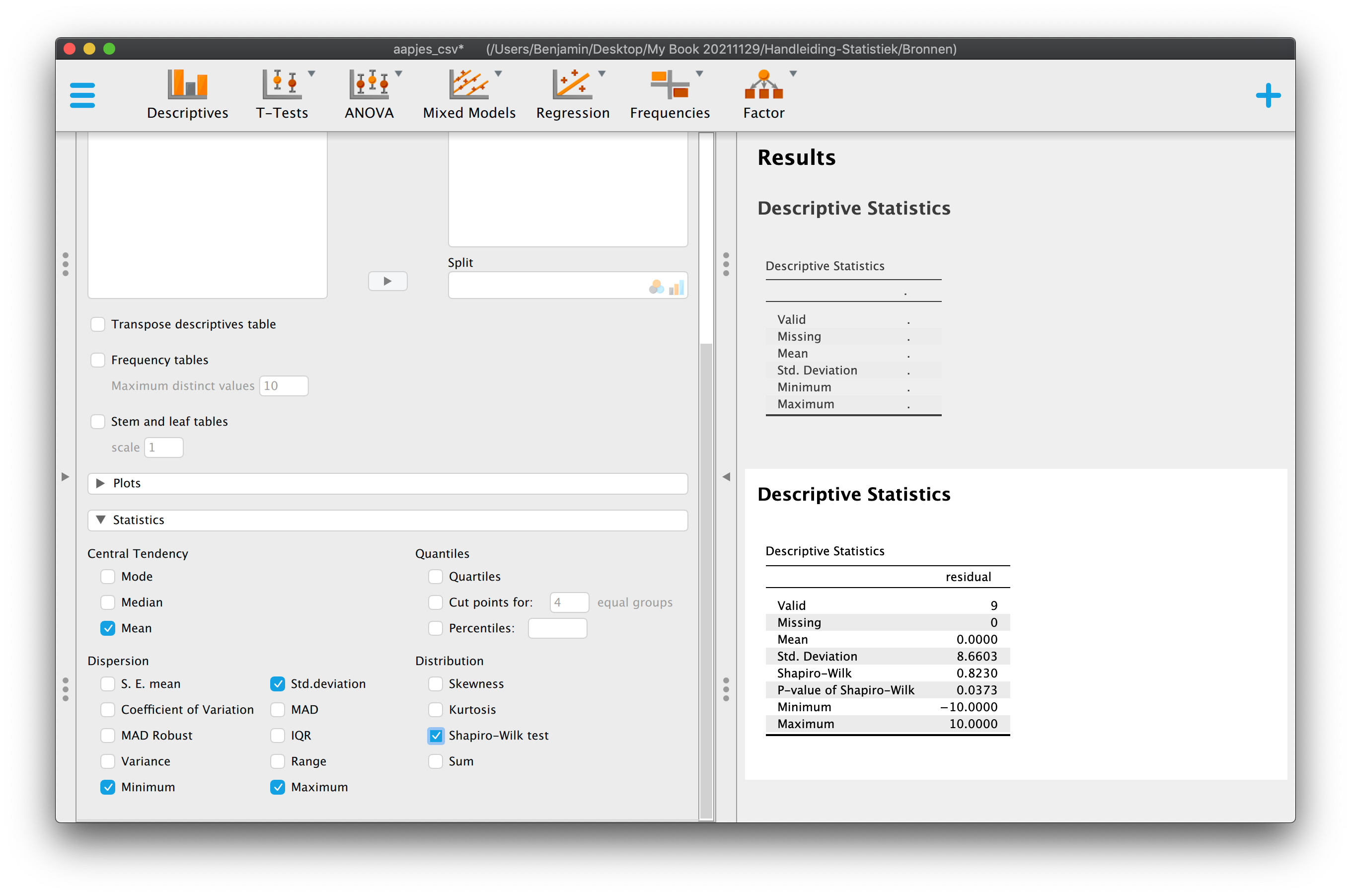Enable the Median checkbox
The height and width of the screenshot is (896, 1351).
pyautogui.click(x=107, y=602)
